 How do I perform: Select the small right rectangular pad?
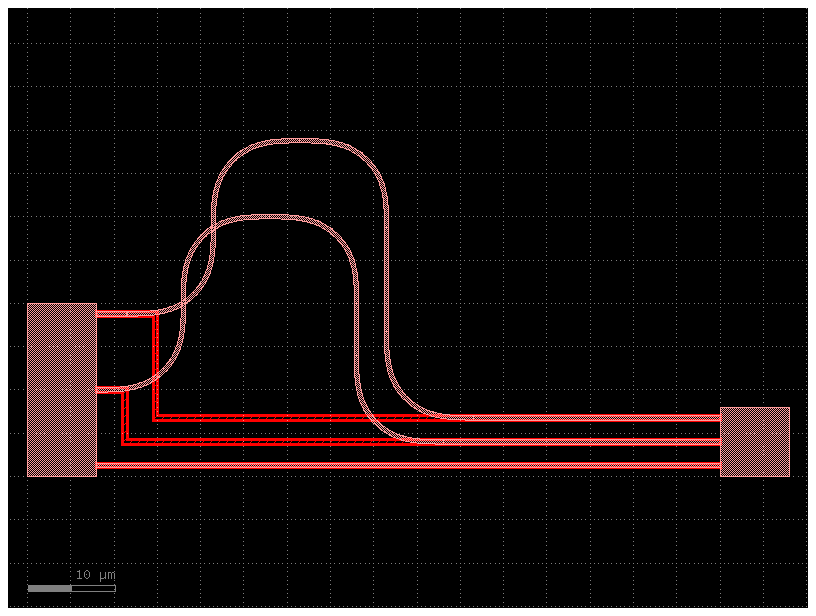click(x=756, y=442)
